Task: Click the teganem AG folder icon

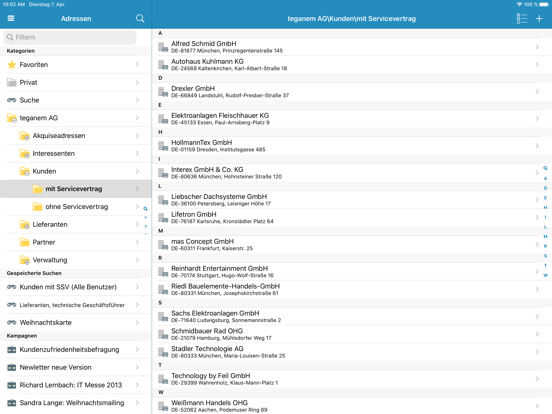Action: point(12,118)
